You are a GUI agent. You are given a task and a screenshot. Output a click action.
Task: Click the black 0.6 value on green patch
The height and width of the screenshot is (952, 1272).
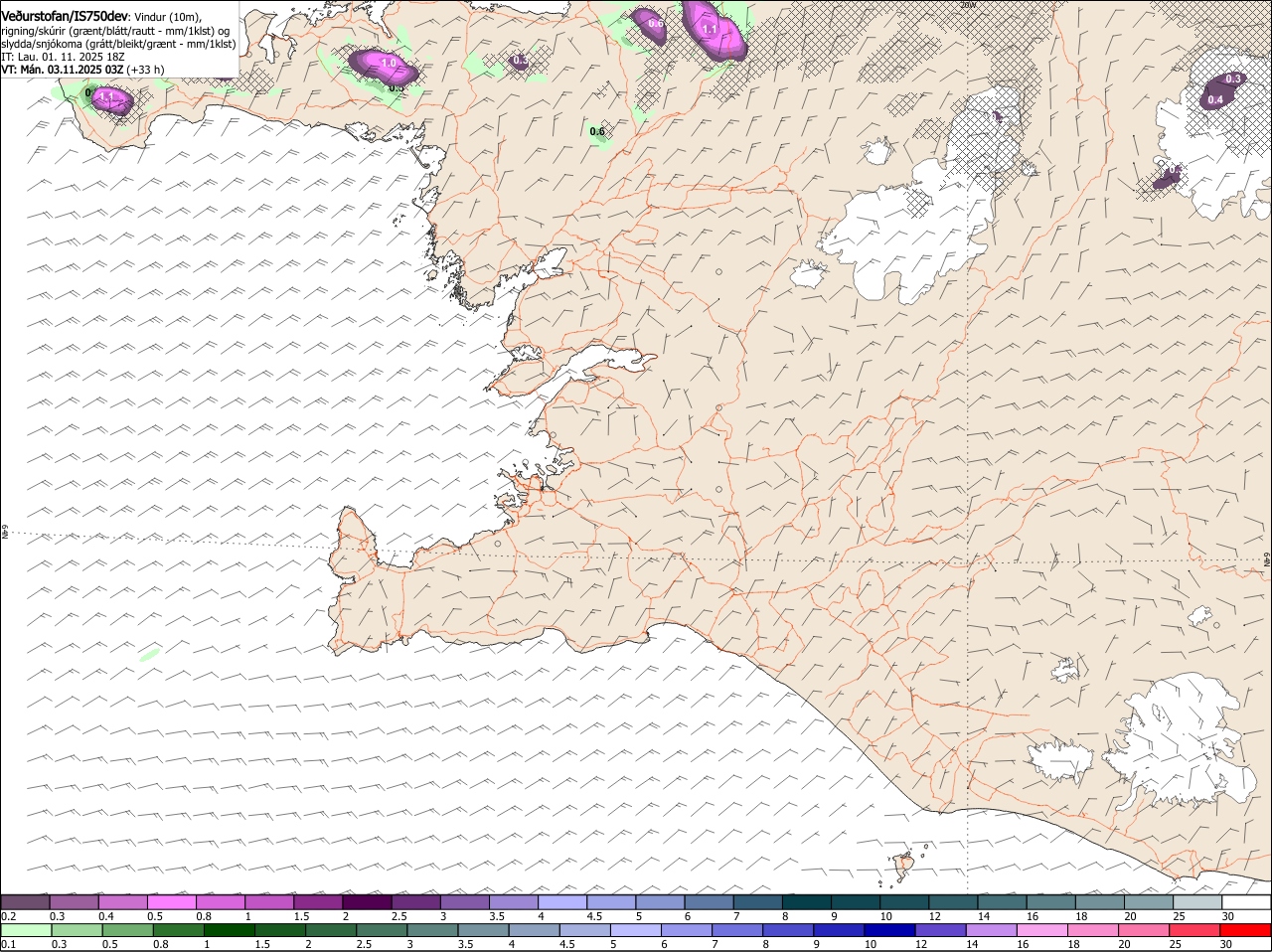click(597, 131)
